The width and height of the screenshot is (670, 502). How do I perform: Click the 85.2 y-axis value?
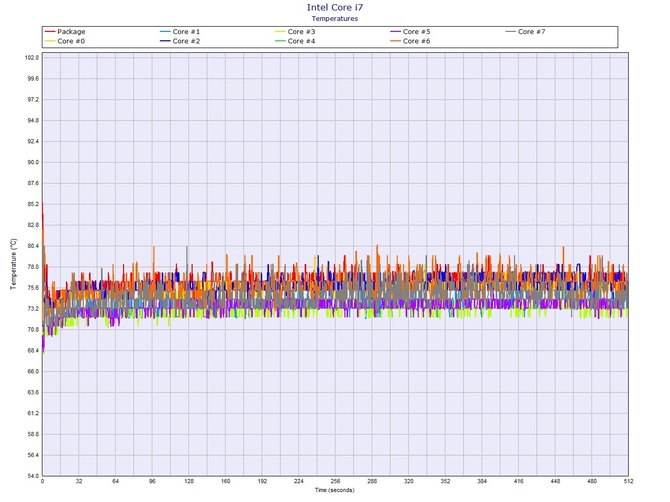(33, 204)
